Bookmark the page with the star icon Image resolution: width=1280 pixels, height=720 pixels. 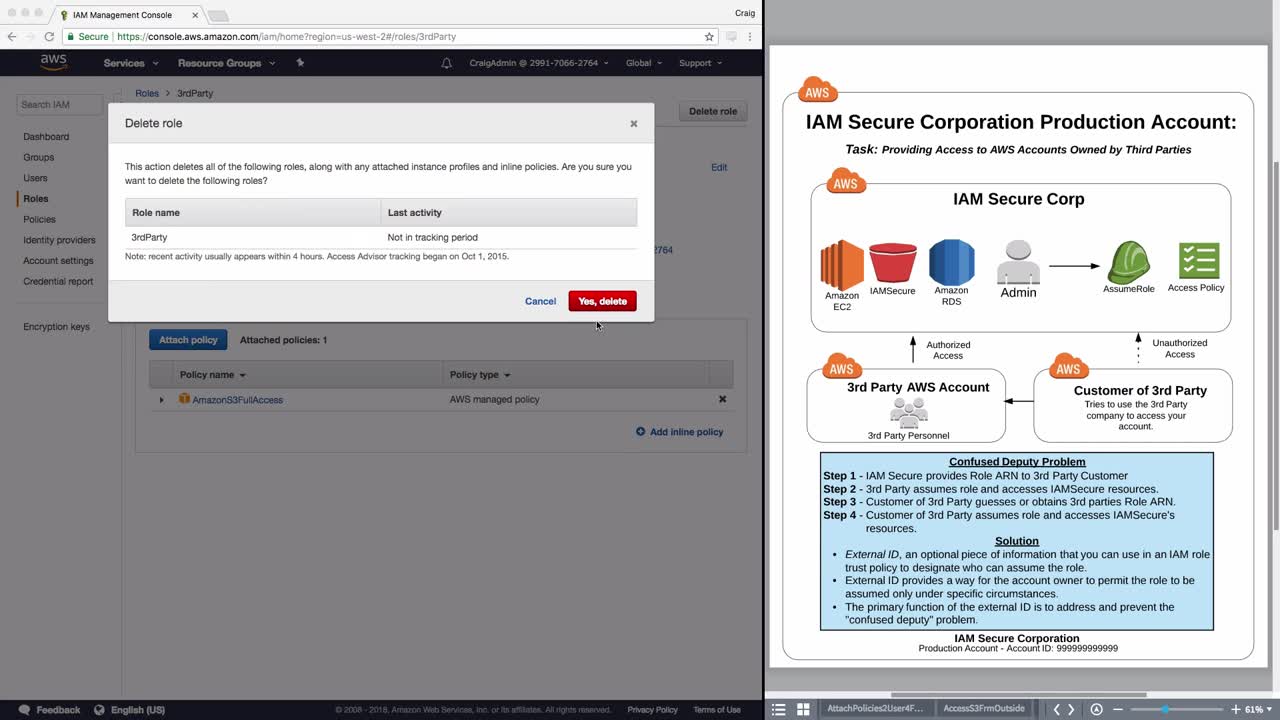(709, 37)
